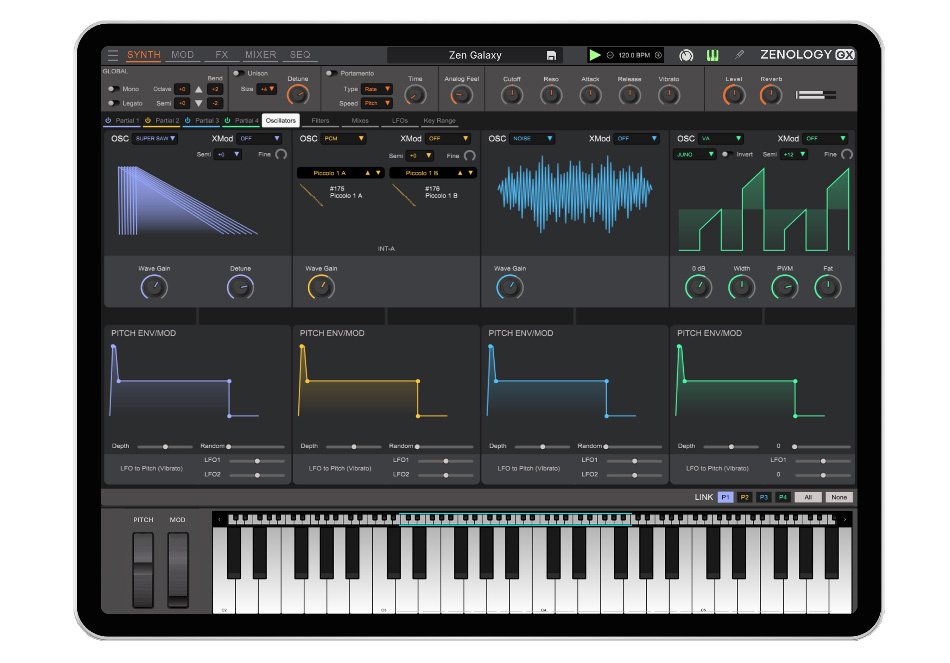The height and width of the screenshot is (663, 950).
Task: Click the LINK None button
Action: coord(839,497)
